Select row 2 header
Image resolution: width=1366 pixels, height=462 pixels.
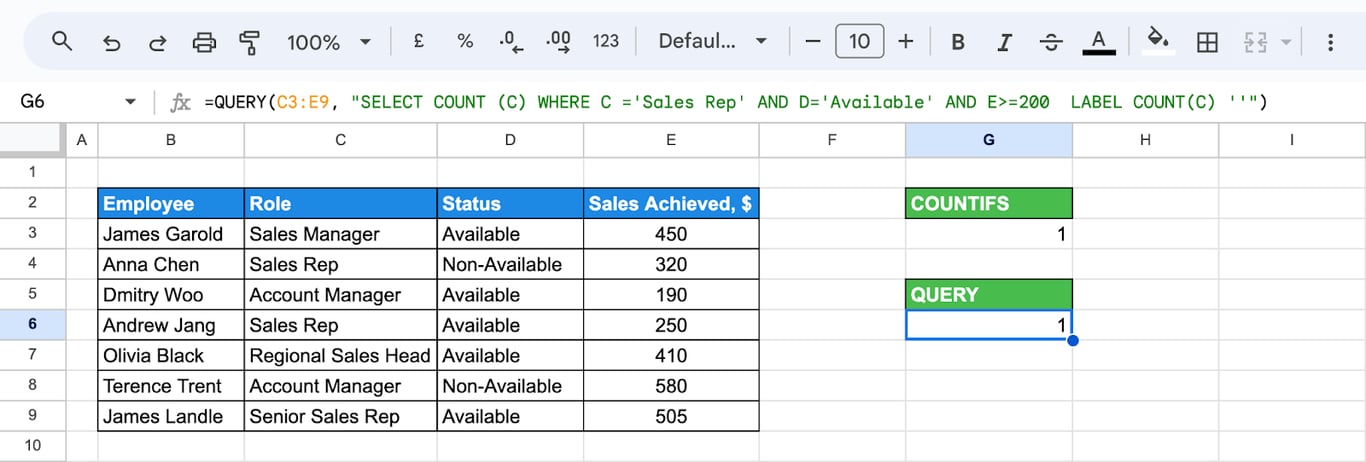pyautogui.click(x=32, y=203)
